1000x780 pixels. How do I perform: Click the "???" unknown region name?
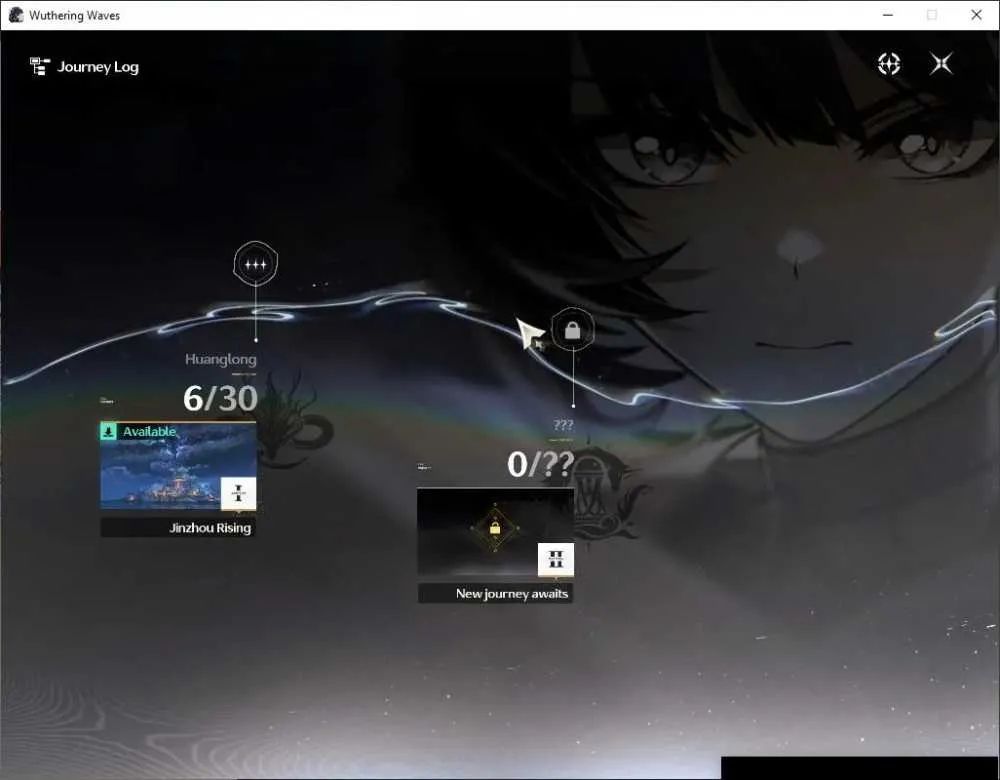(x=563, y=425)
